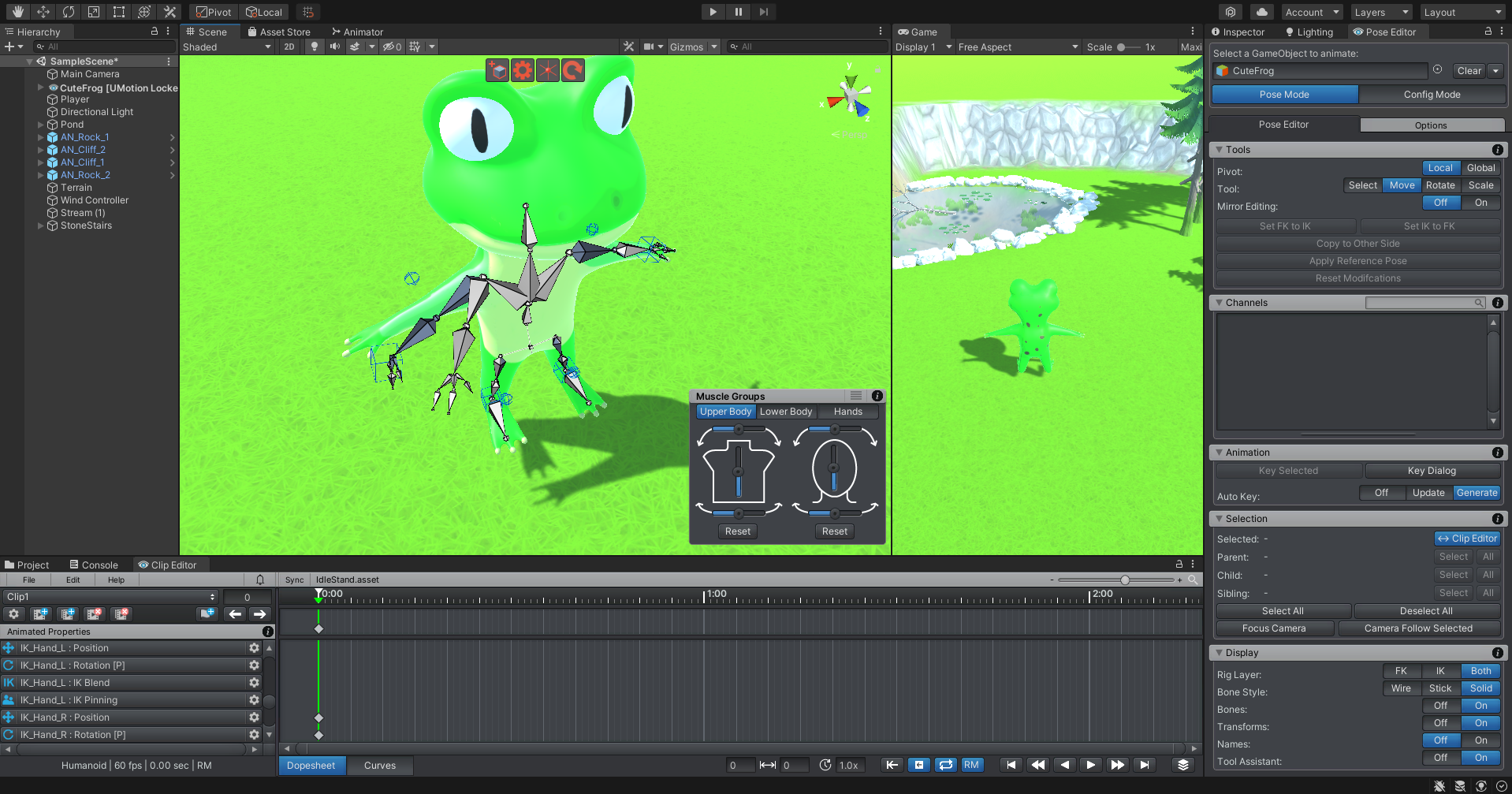Set Rig Layer to FK
This screenshot has height=794, width=1512.
1401,671
